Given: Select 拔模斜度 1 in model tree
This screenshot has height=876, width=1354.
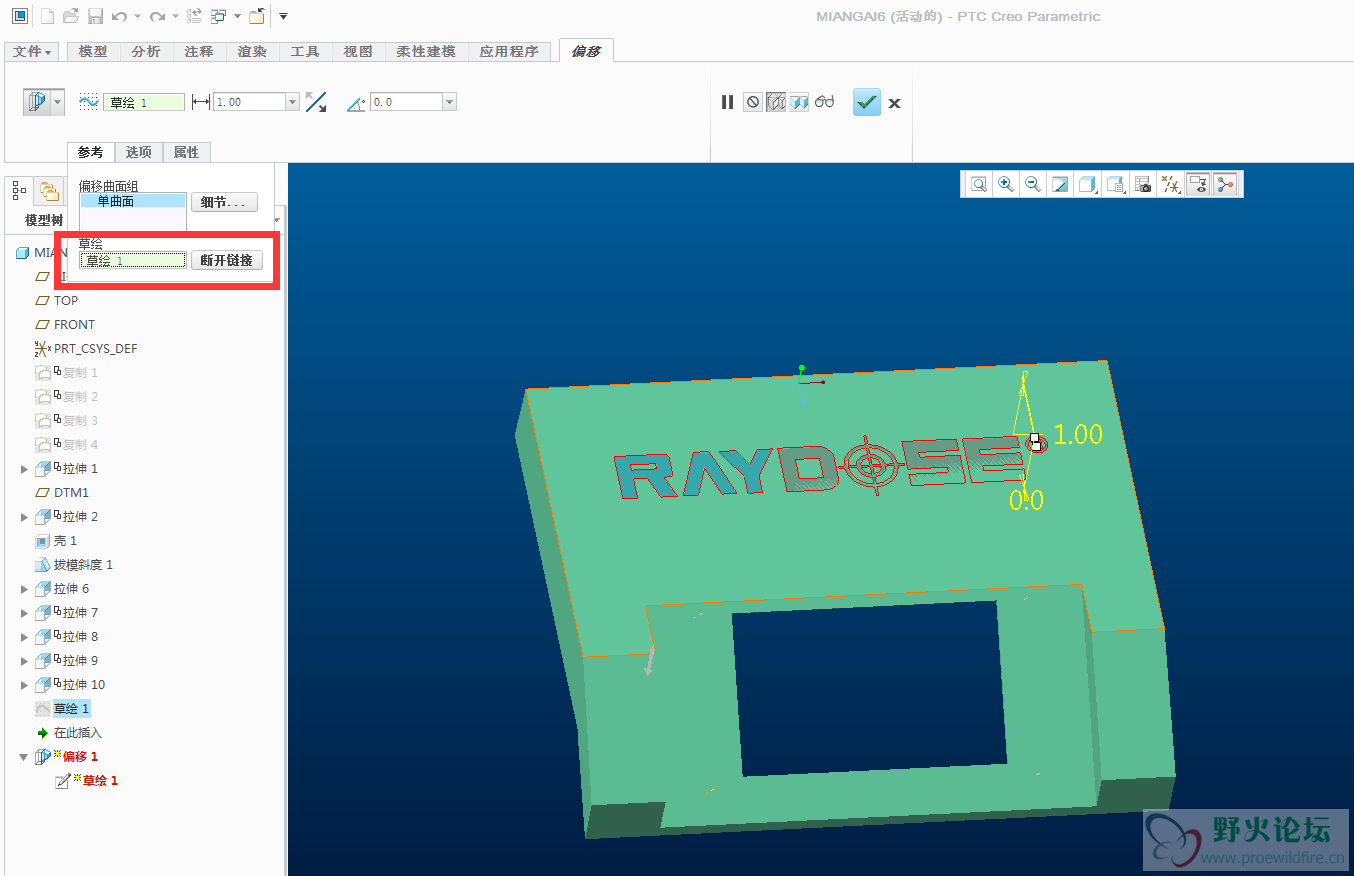Looking at the screenshot, I should (x=83, y=565).
